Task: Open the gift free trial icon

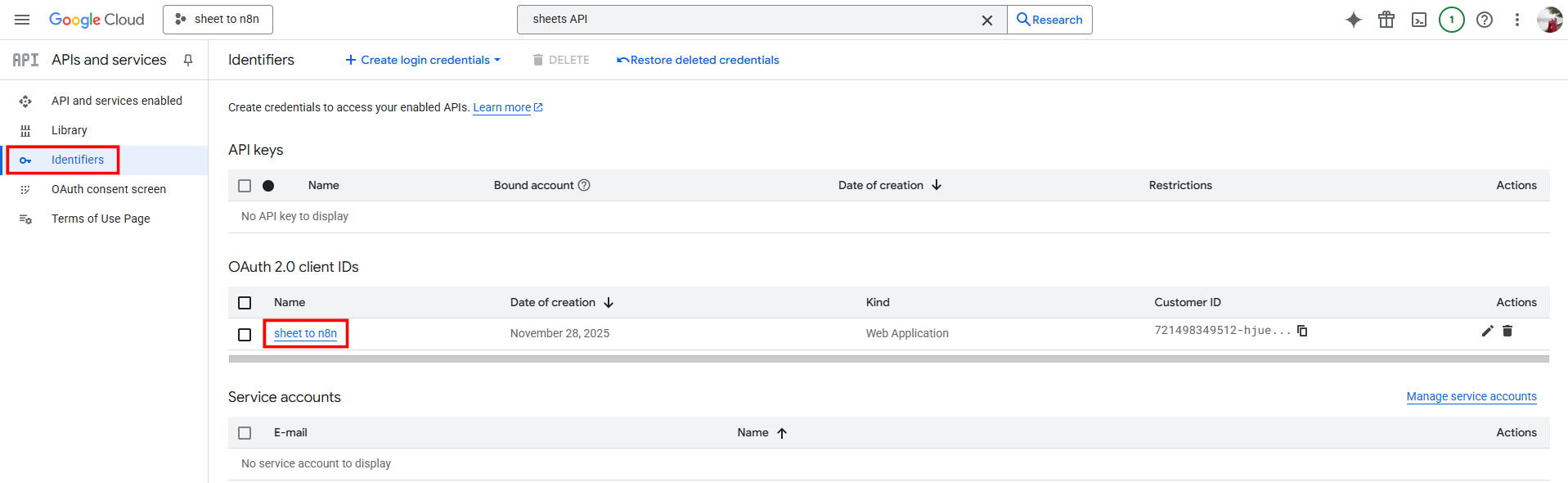Action: (1386, 20)
